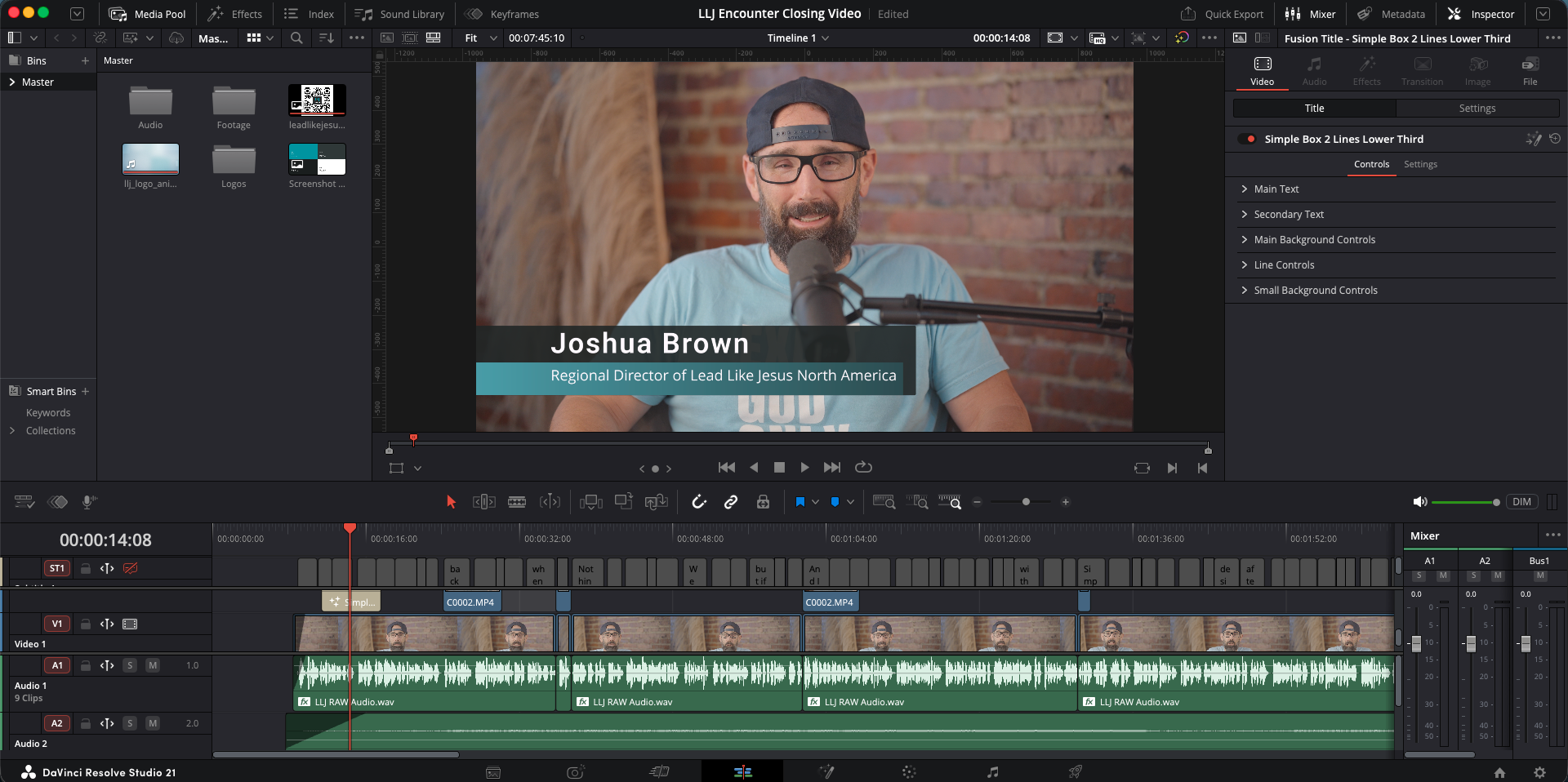Open the Sound Library panel
The image size is (1568, 782).
tap(400, 14)
